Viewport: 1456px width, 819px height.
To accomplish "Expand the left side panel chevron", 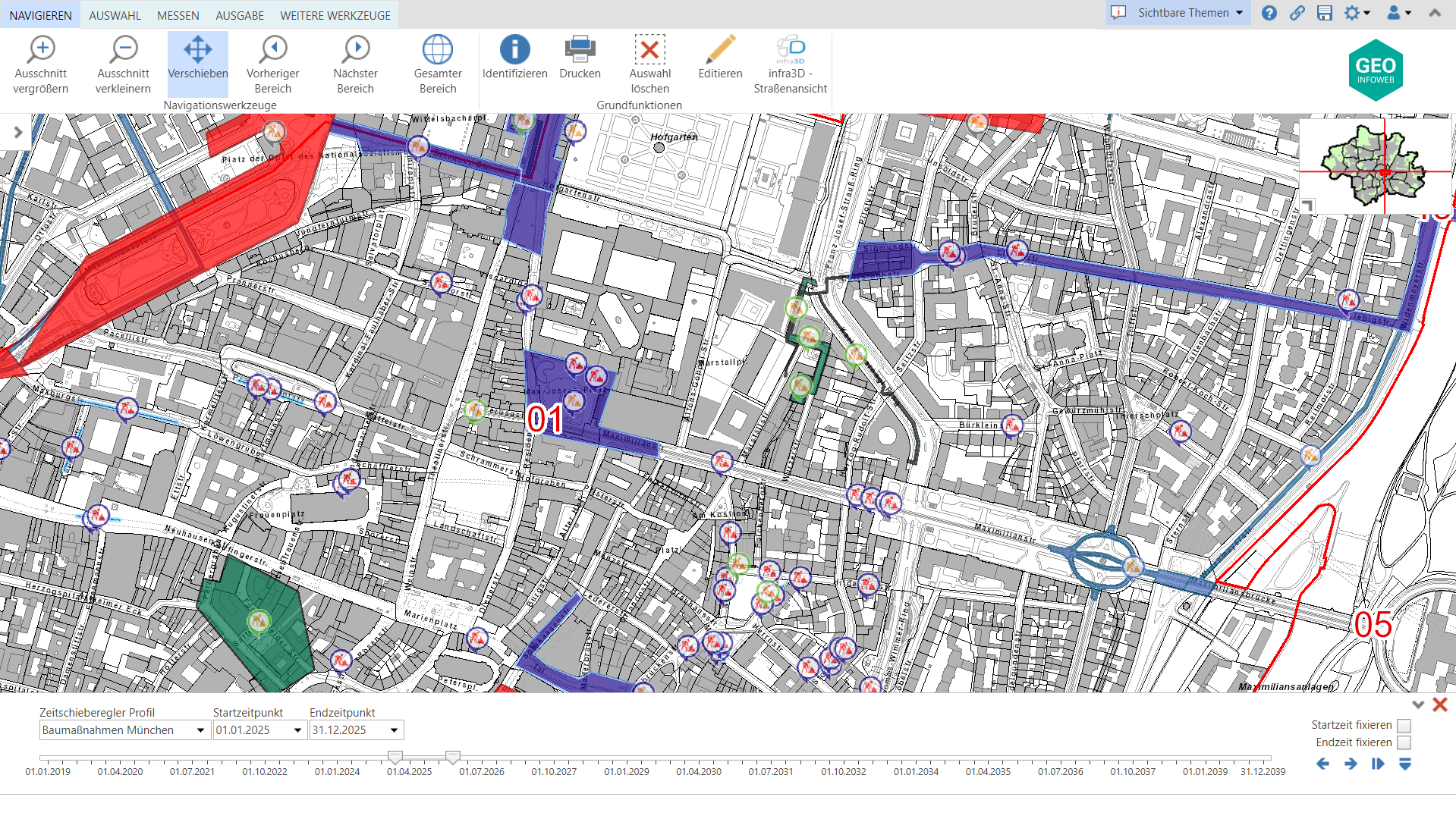I will (x=18, y=133).
